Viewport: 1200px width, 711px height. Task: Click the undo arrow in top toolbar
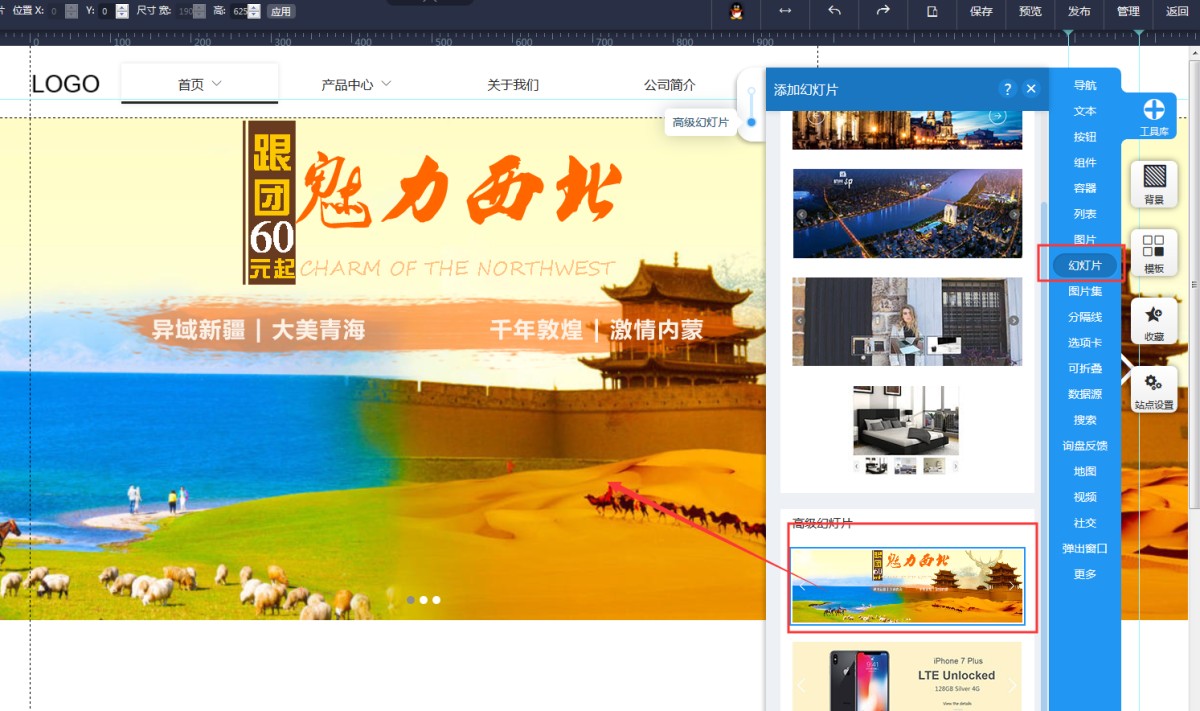point(834,11)
